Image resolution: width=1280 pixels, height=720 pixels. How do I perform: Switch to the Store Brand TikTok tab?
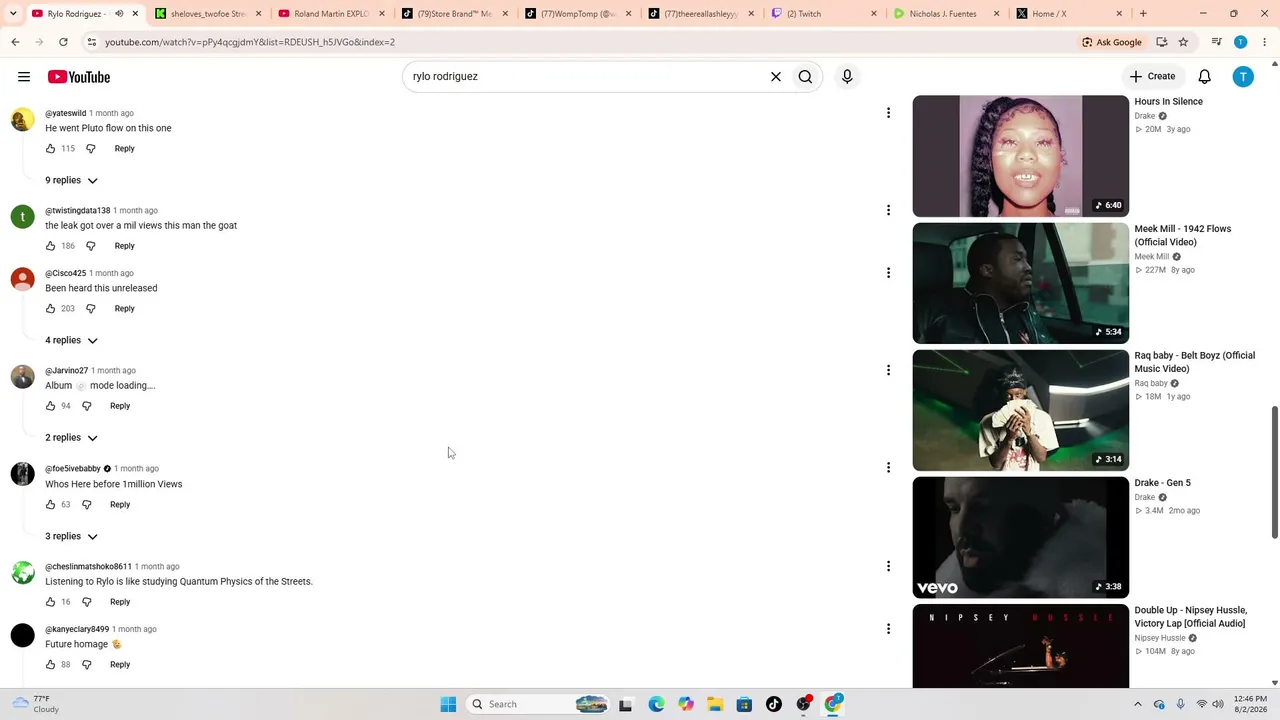(x=455, y=14)
